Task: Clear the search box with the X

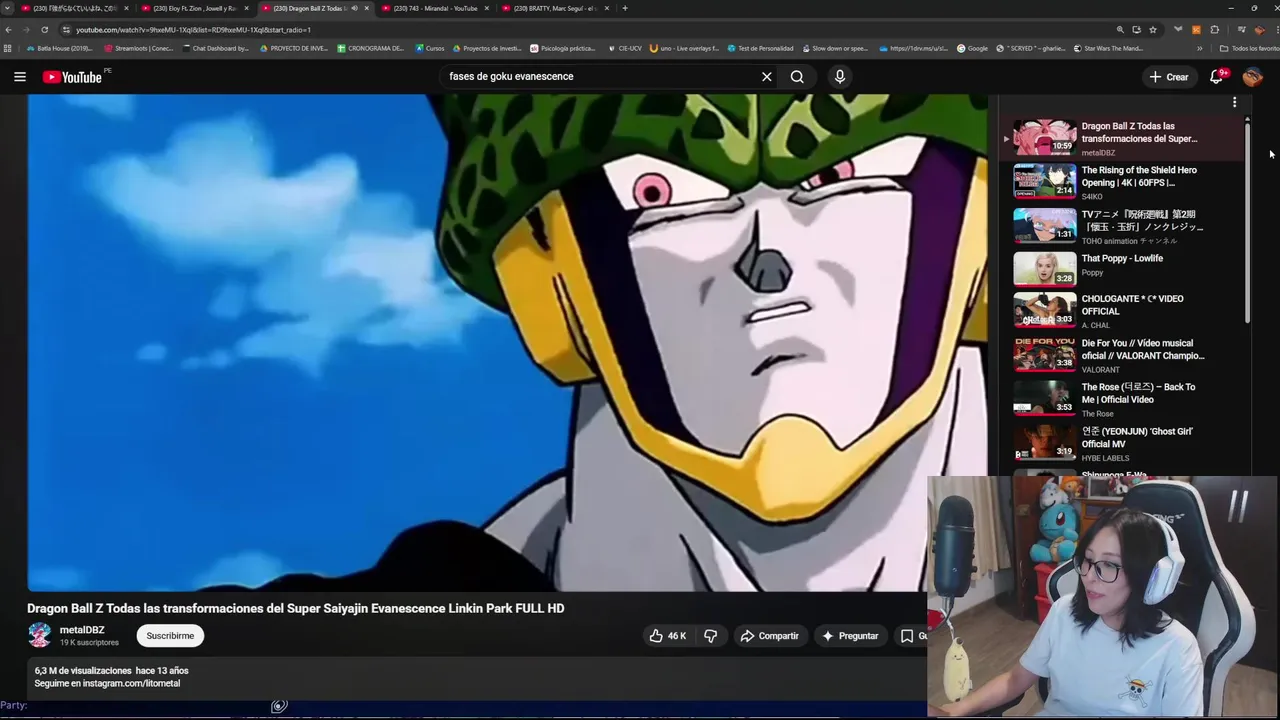Action: [x=767, y=77]
